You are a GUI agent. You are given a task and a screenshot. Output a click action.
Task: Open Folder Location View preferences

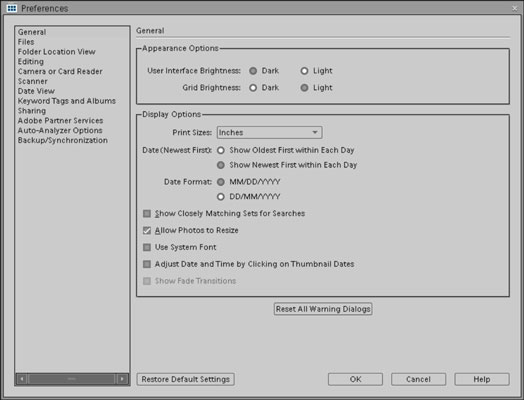pos(56,52)
